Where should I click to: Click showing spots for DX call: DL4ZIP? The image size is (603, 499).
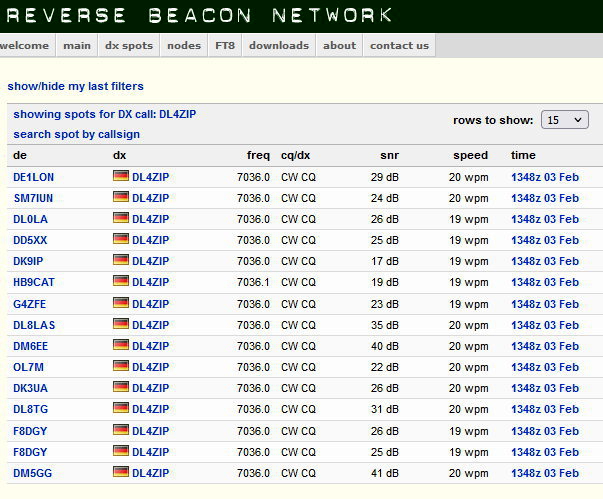[105, 114]
